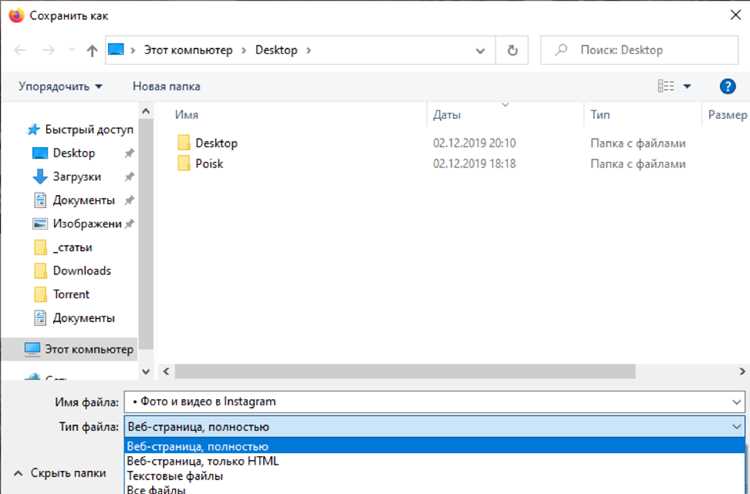Viewport: 750px width, 494px height.
Task: Open Torrent folder in sidebar
Action: (71, 294)
